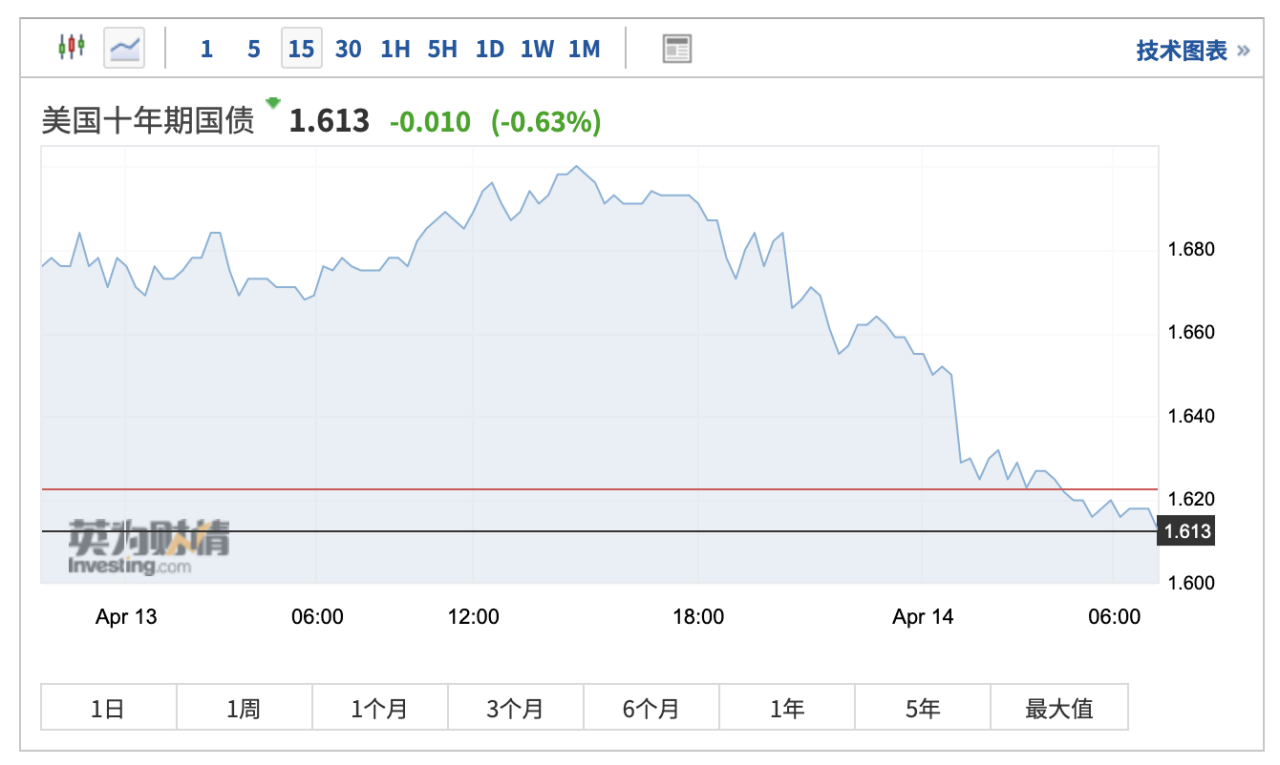
Task: Open the news overlay icon
Action: tap(677, 48)
